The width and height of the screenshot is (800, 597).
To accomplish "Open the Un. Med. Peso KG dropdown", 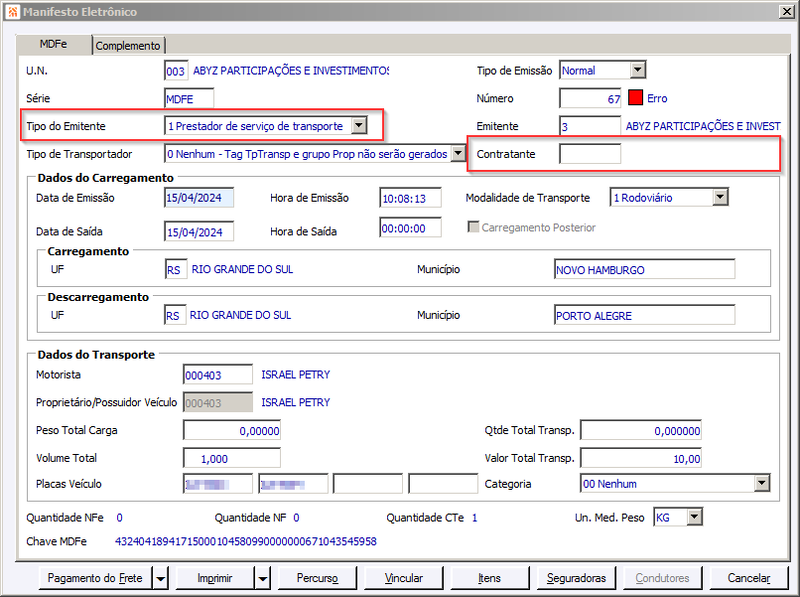I will (x=694, y=517).
